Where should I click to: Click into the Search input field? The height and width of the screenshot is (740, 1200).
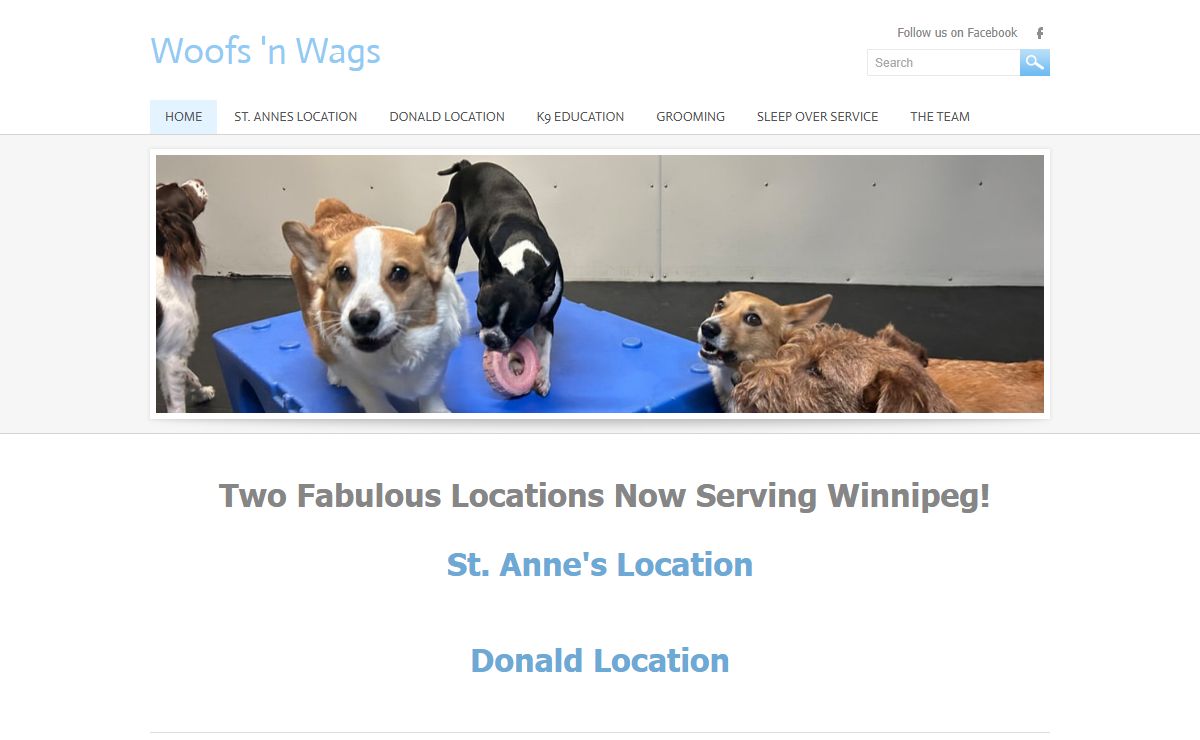(943, 62)
